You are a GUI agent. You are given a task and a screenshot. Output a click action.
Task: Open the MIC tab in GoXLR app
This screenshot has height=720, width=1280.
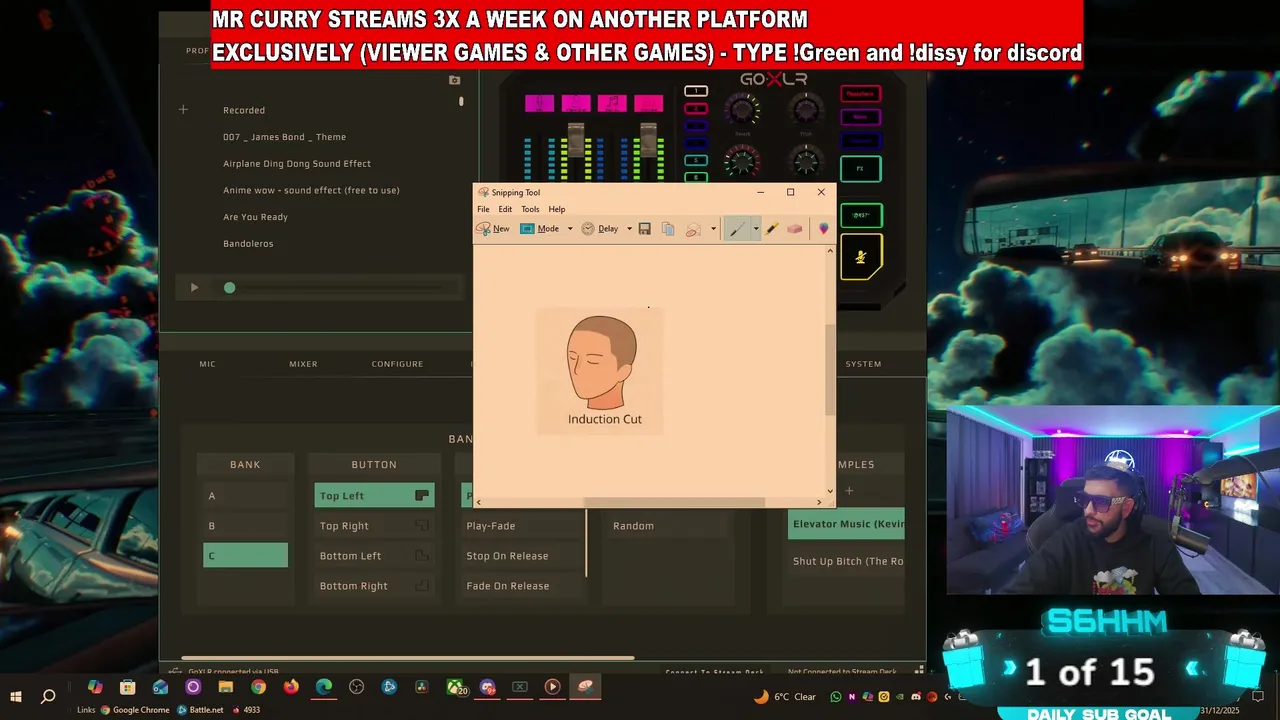[207, 364]
